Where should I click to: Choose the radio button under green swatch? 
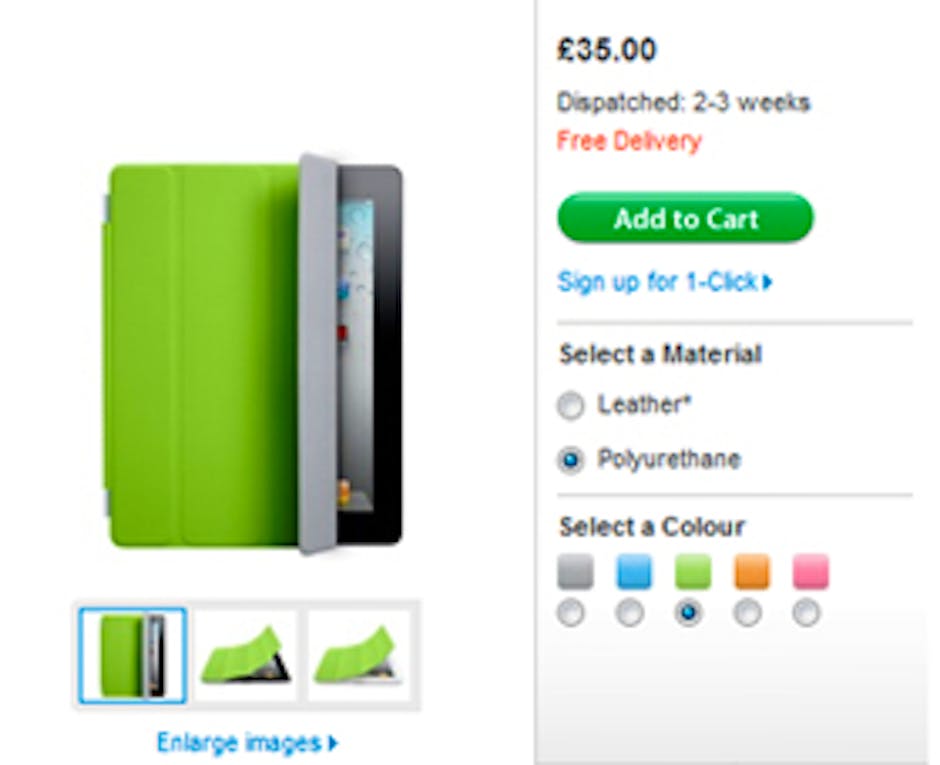688,613
